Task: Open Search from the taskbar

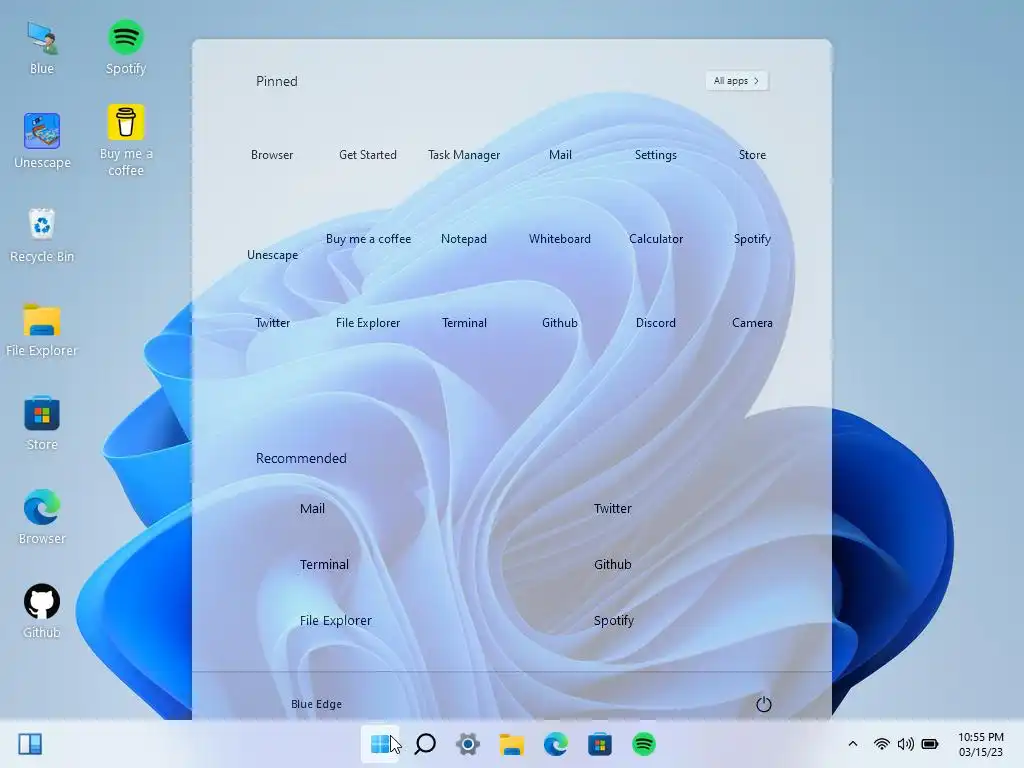Action: [x=425, y=744]
